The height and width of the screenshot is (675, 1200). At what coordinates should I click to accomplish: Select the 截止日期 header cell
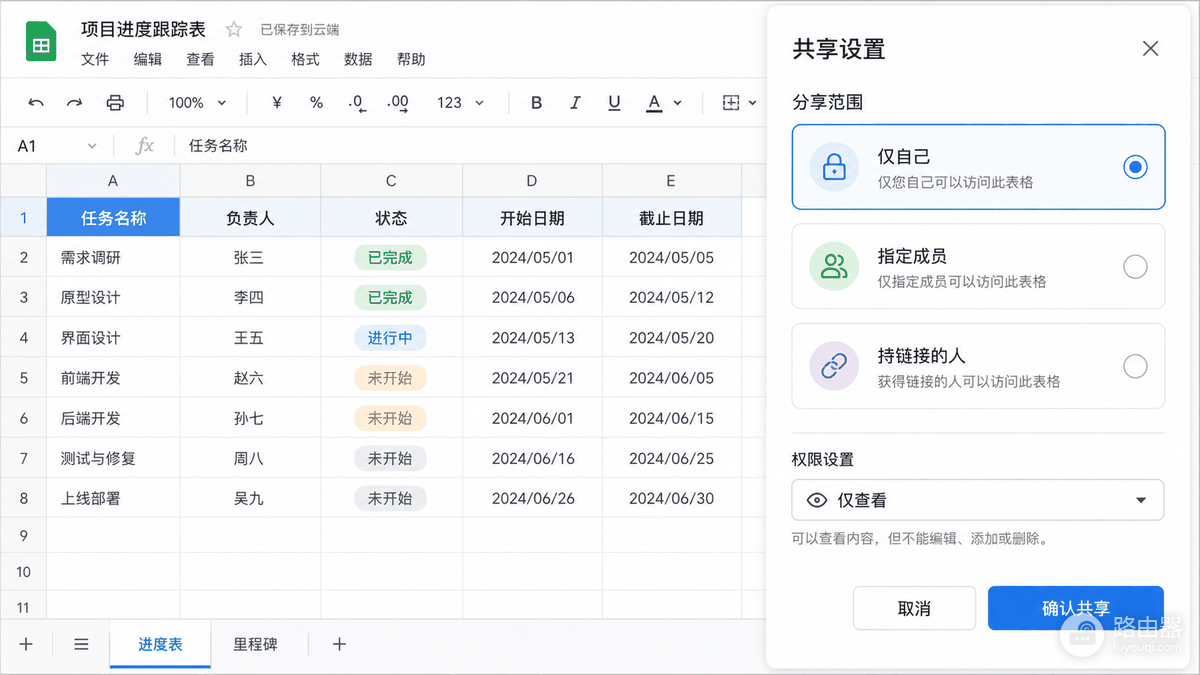pos(671,218)
